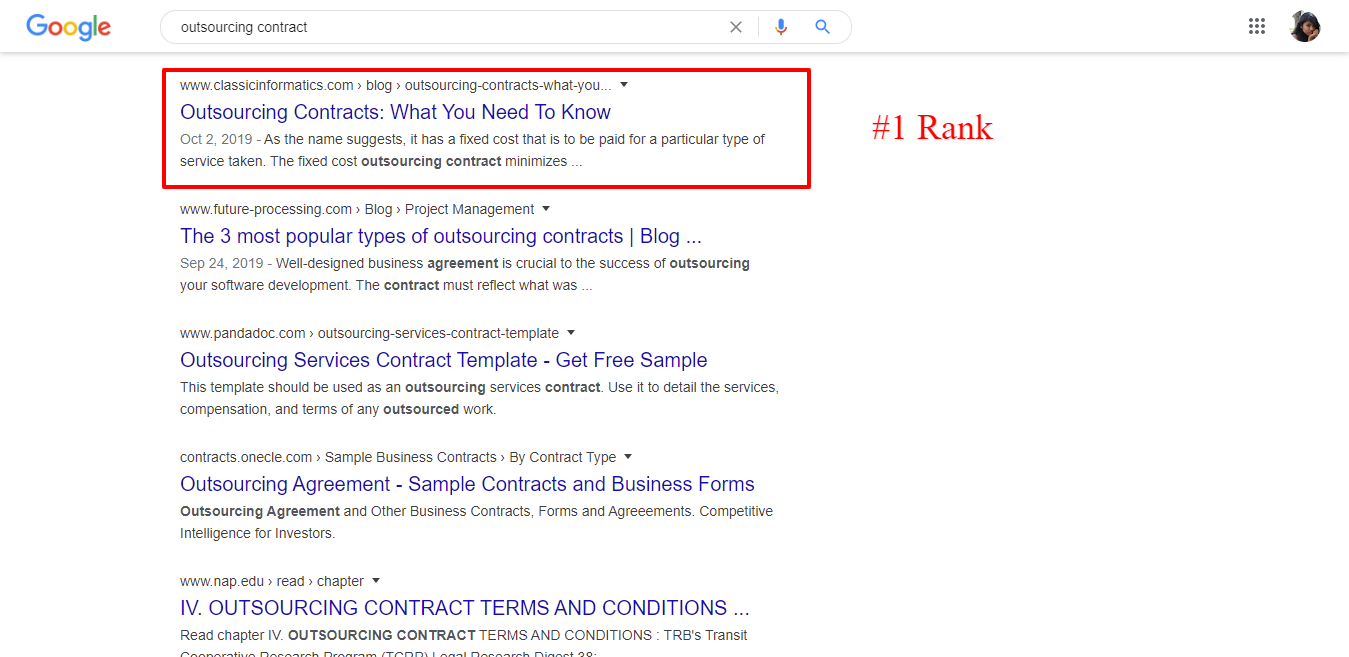1349x657 pixels.
Task: Click the magnifying glass search button
Action: (822, 27)
